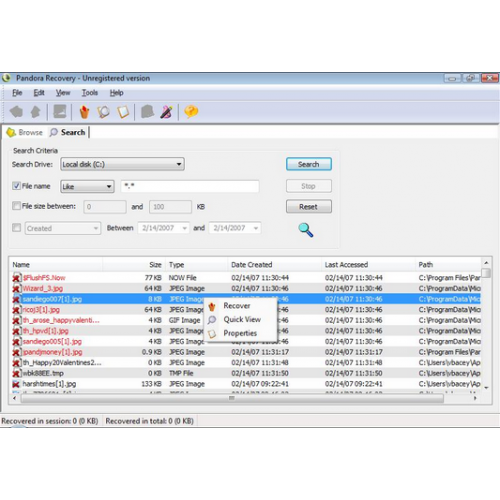Click the large magnifying glass search icon
Image resolution: width=500 pixels, height=500 pixels.
(305, 230)
